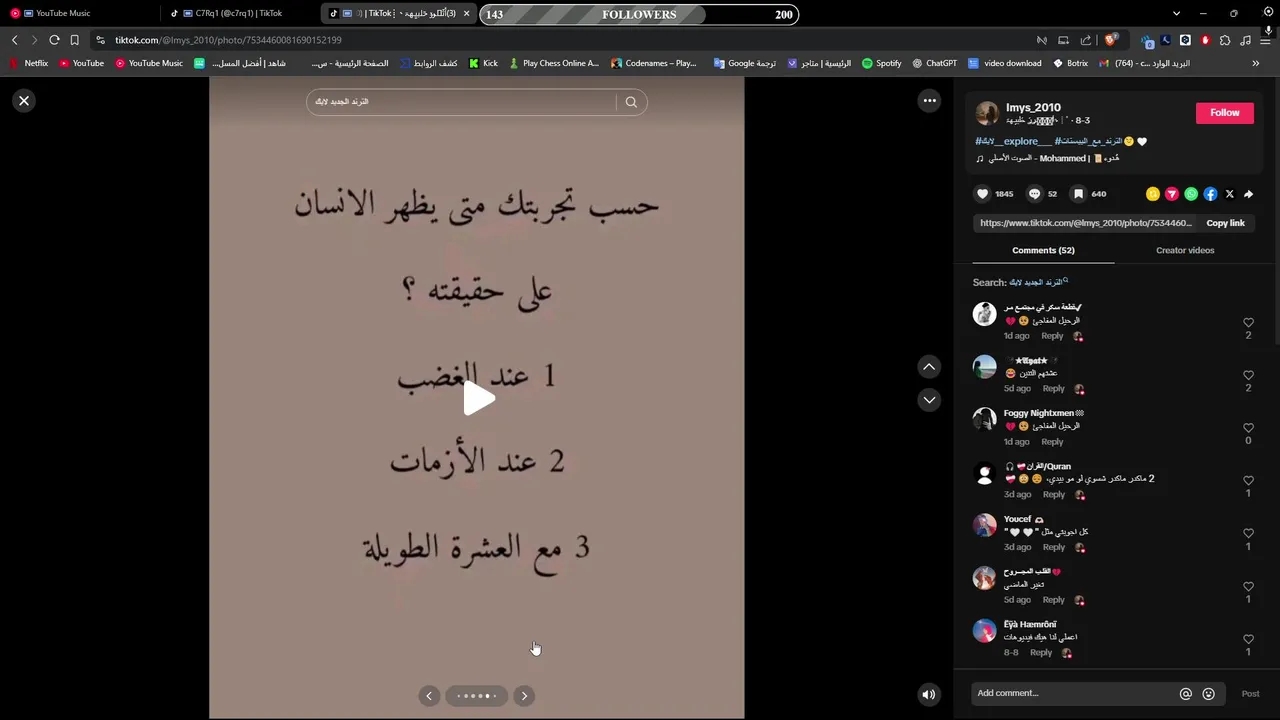Screen dimensions: 1280x720
Task: Share the post to X
Action: [x=1229, y=194]
